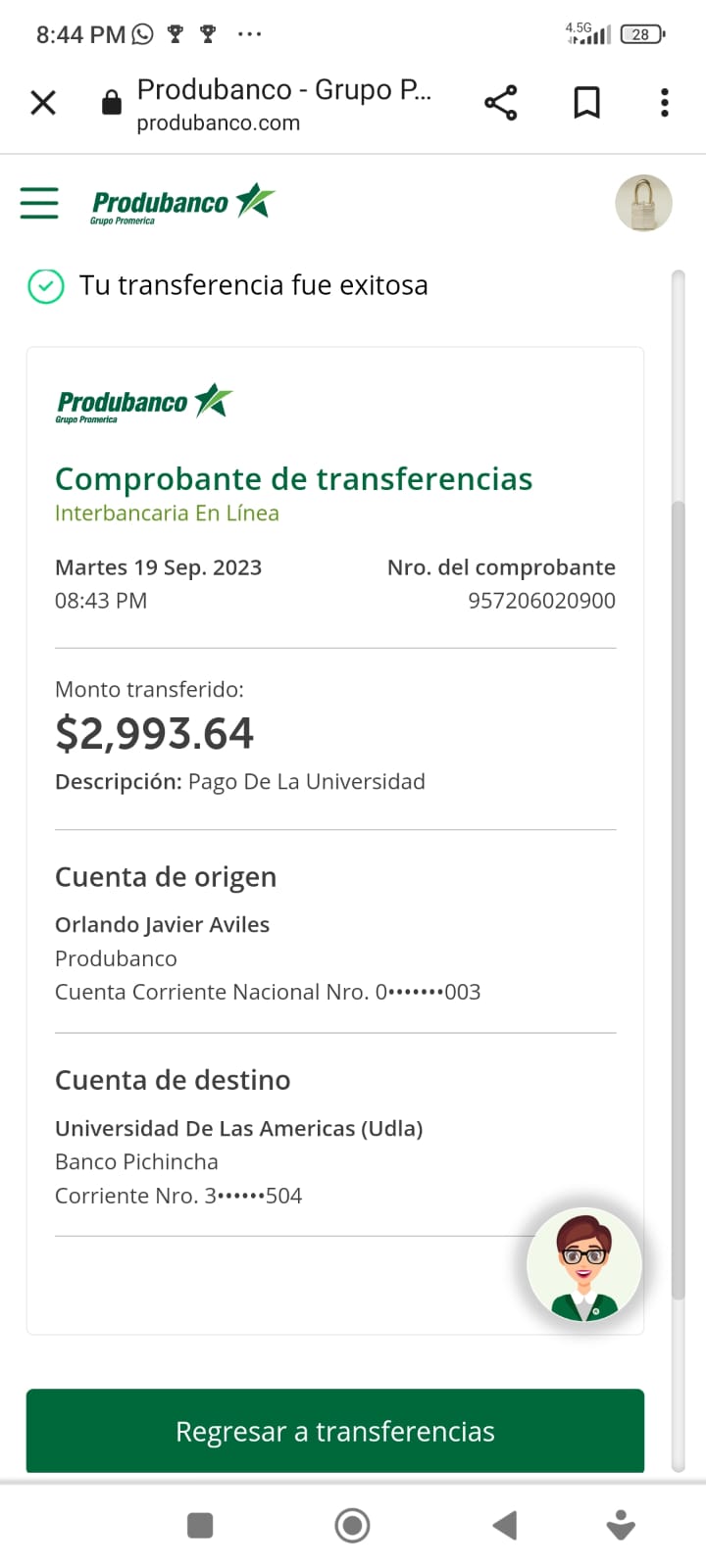Open the three-dot browser options menu
This screenshot has width=706, height=1568.
tap(665, 103)
